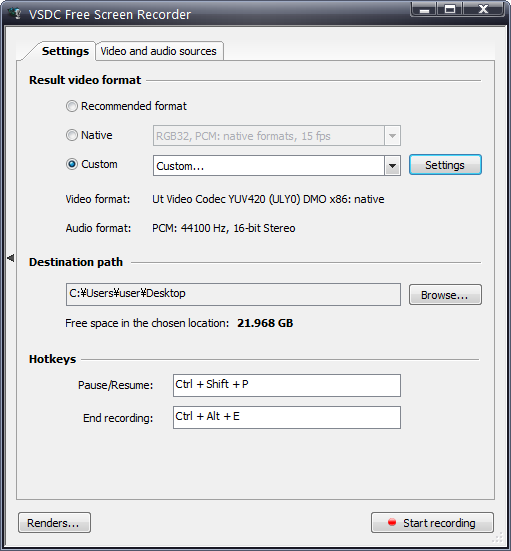Click the destination path text field
The width and height of the screenshot is (511, 551).
[x=233, y=294]
